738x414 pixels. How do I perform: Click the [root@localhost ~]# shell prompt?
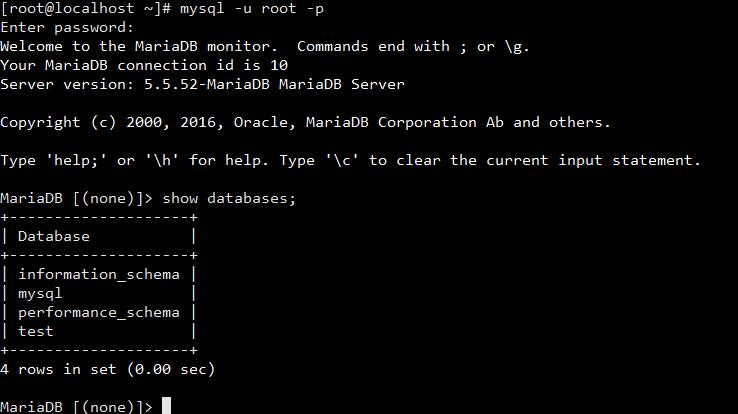point(86,8)
